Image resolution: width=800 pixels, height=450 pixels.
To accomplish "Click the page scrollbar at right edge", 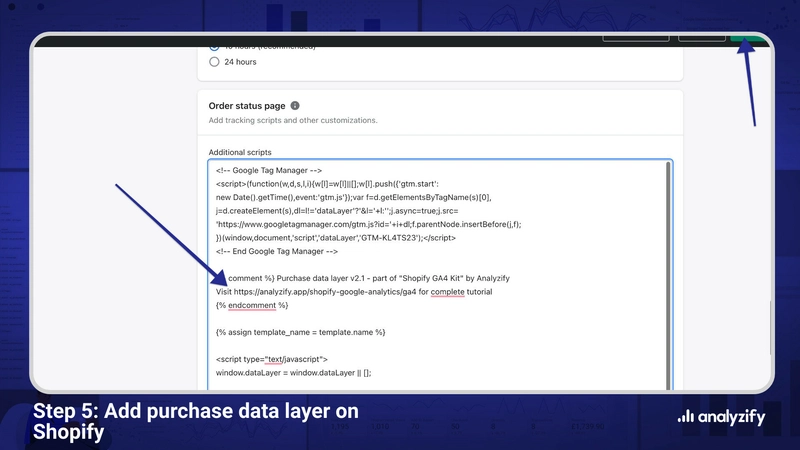I will coord(771,328).
